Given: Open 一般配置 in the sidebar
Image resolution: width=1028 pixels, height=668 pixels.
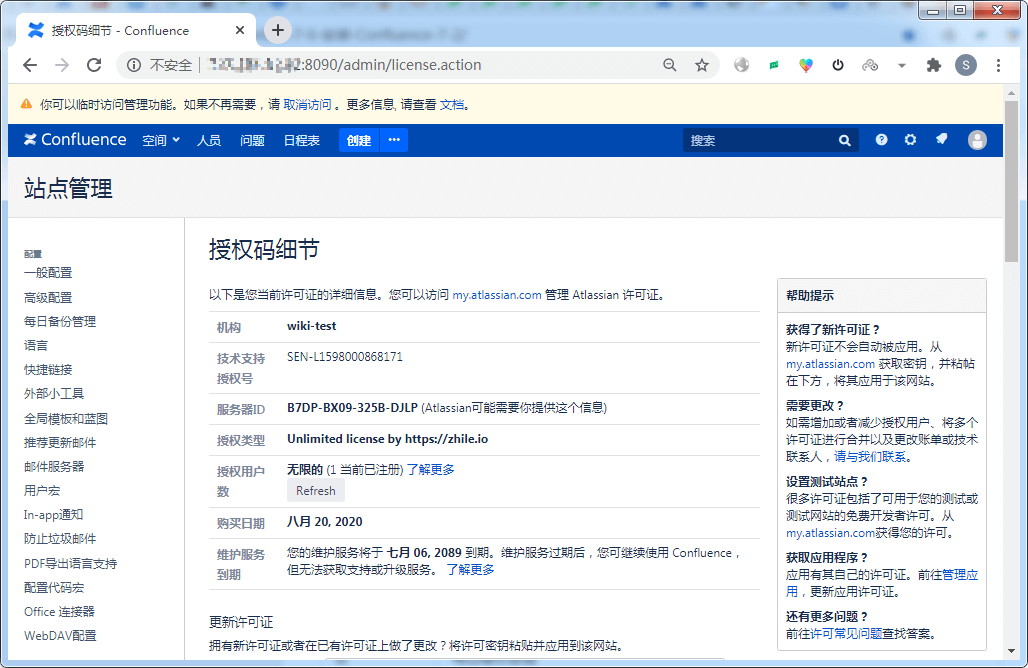Looking at the screenshot, I should coord(48,273).
